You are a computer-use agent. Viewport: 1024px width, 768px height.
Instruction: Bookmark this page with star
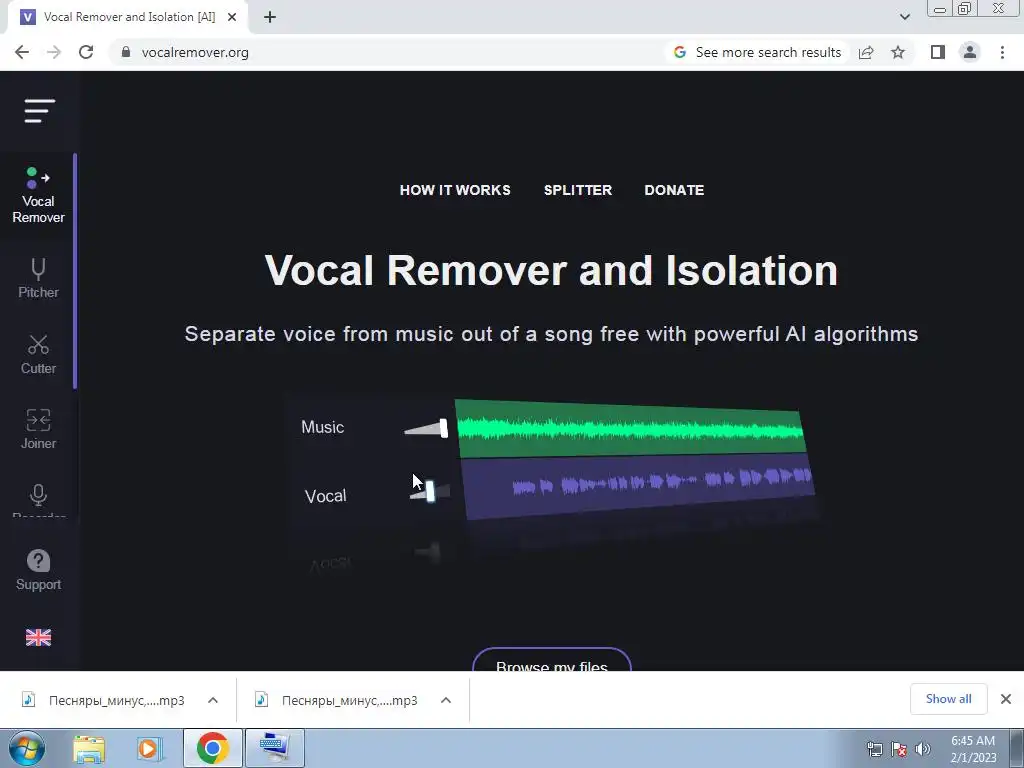click(x=898, y=52)
